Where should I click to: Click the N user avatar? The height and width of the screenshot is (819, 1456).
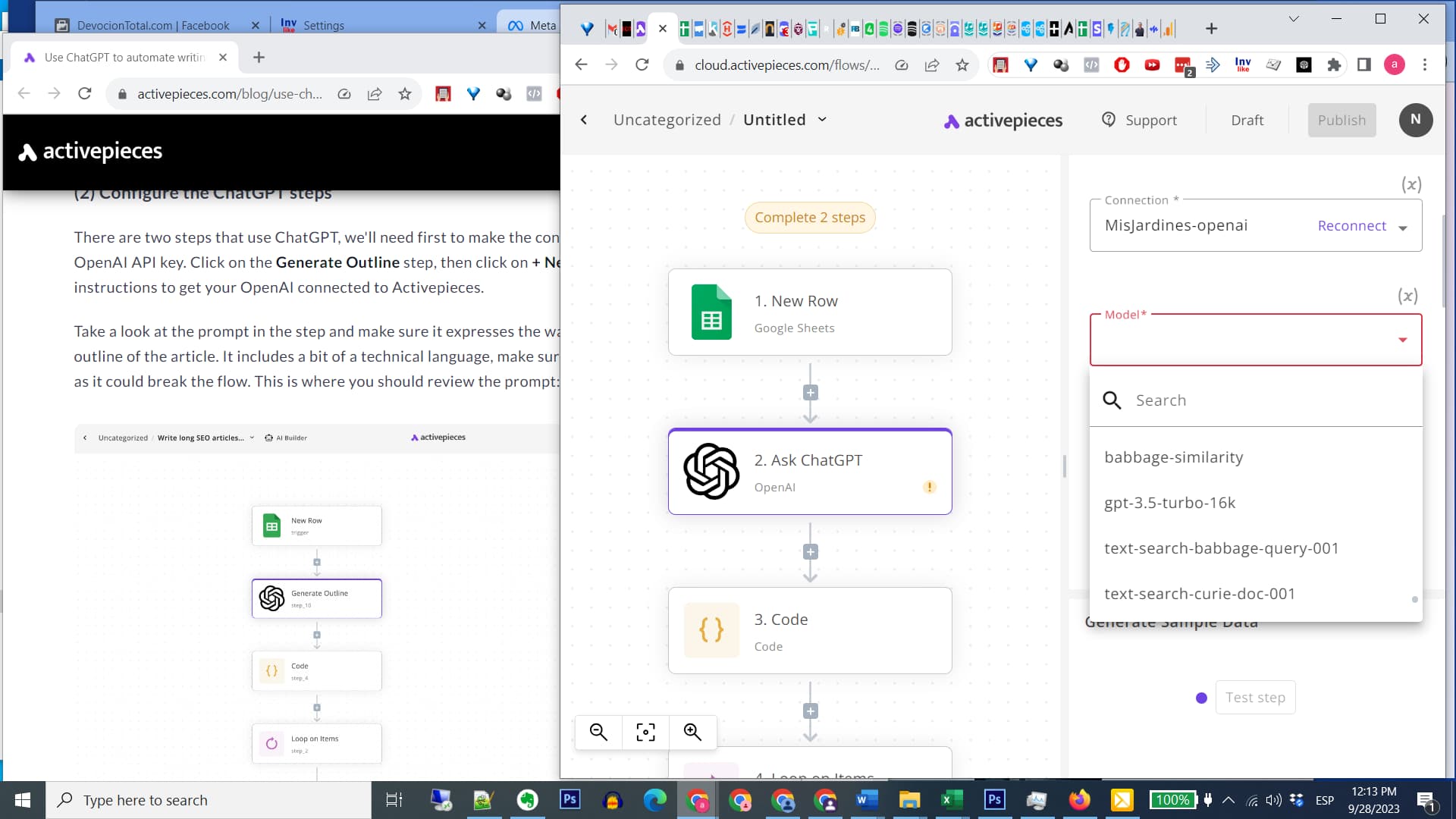click(x=1415, y=120)
